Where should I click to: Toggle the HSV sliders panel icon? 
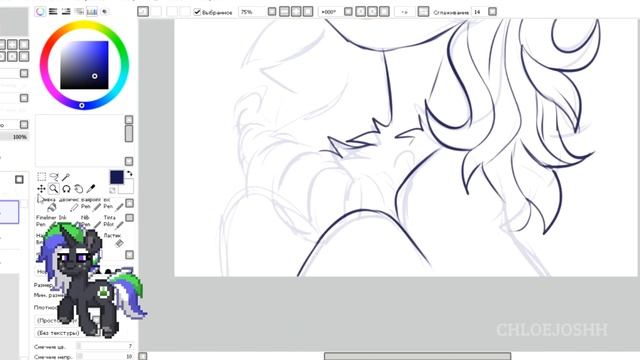66,12
